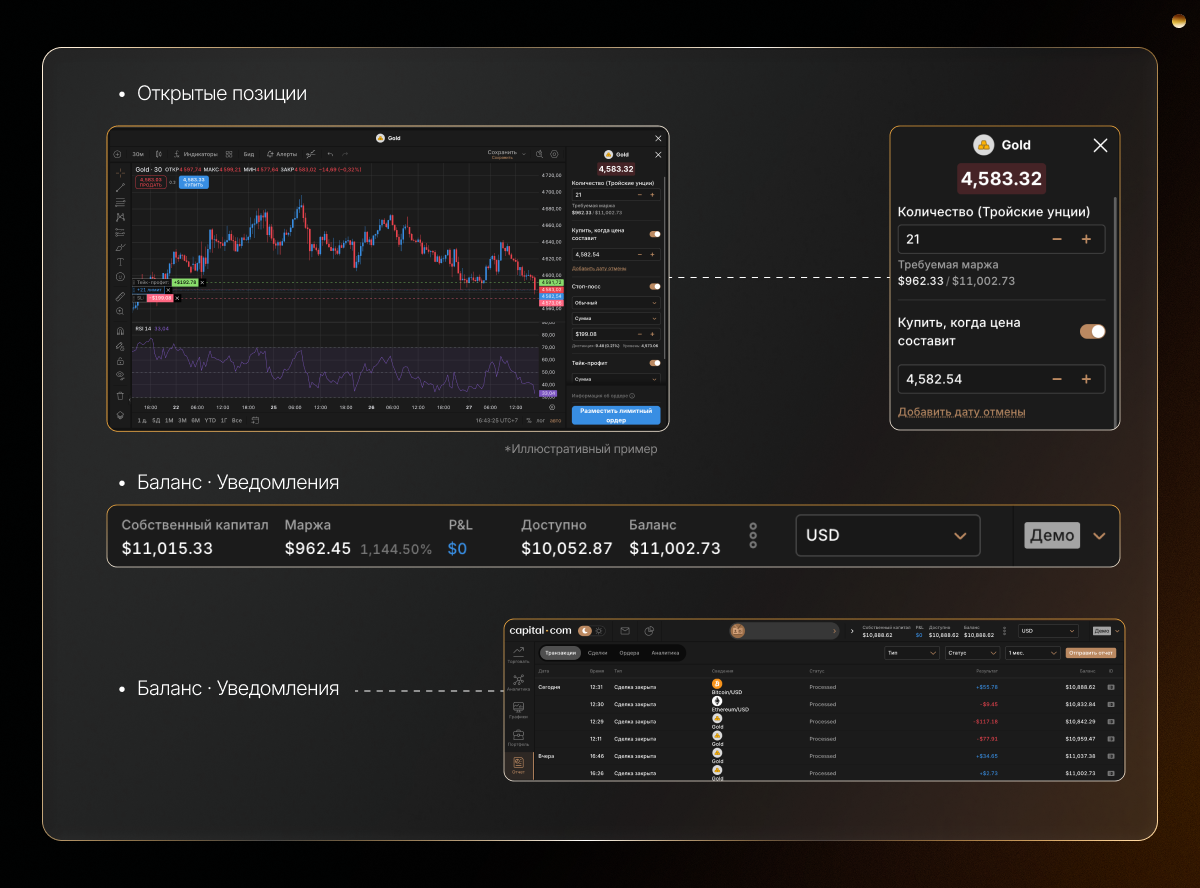This screenshot has width=1200, height=888.
Task: Click the Демо badge in balance bar
Action: click(1052, 535)
